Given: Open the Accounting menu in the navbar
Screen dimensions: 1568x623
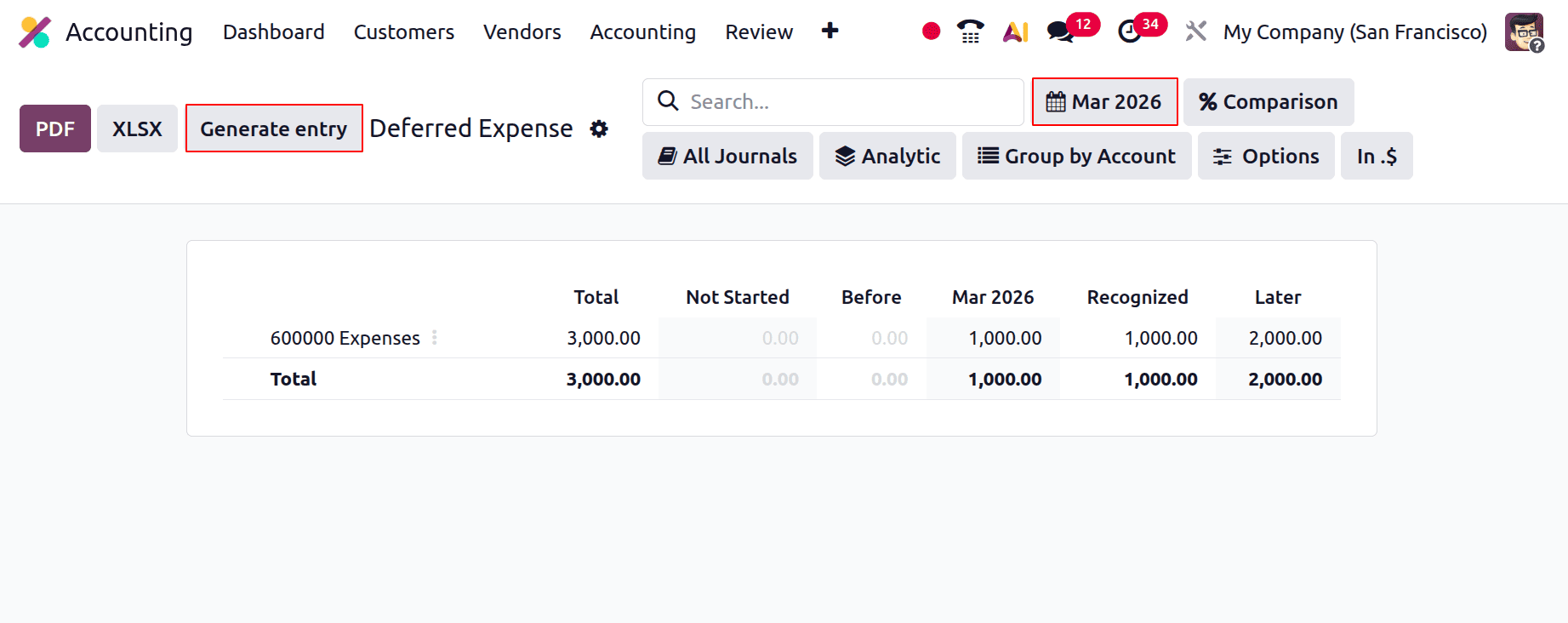Looking at the screenshot, I should (643, 32).
